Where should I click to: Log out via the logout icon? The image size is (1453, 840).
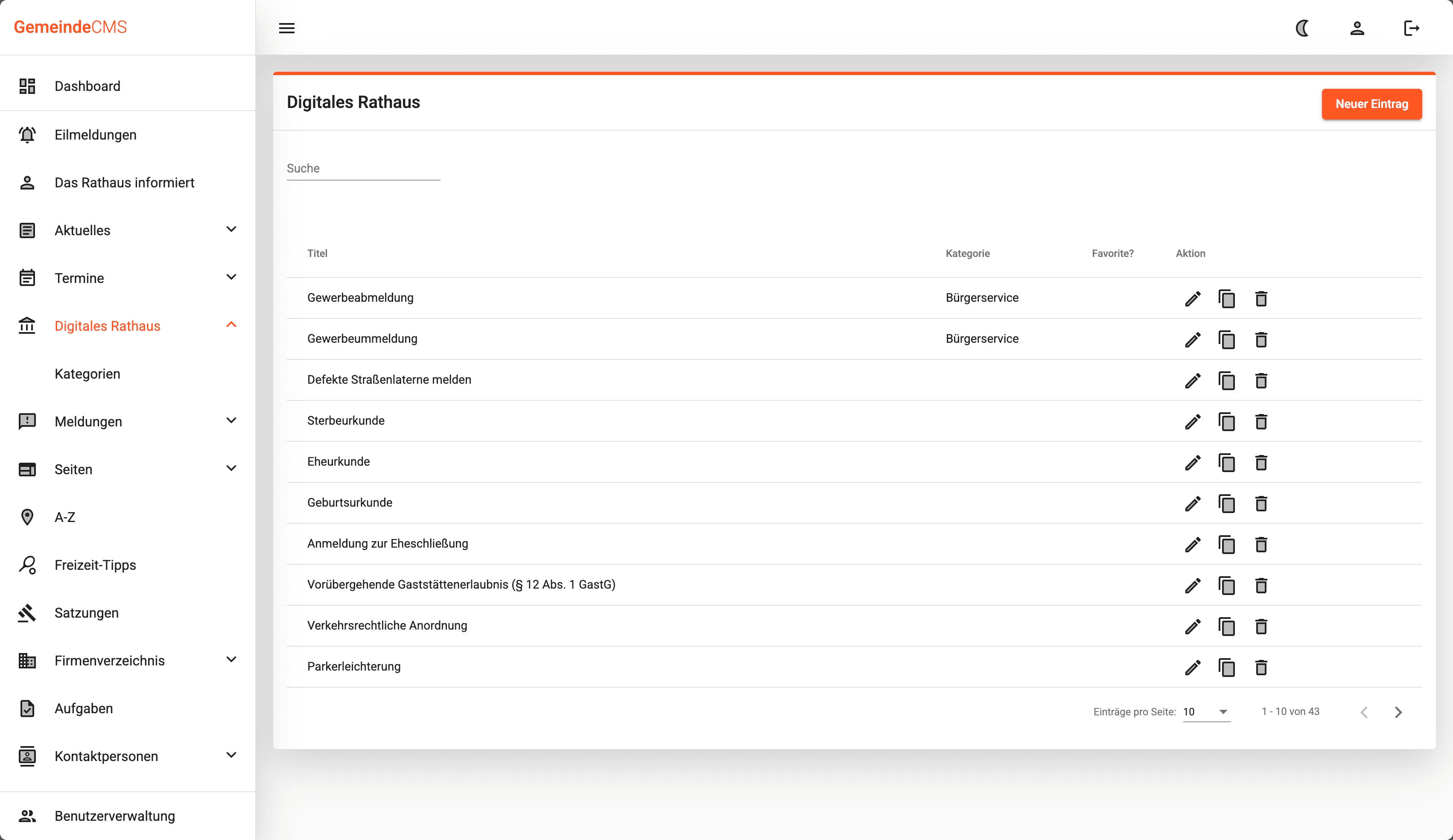point(1412,28)
